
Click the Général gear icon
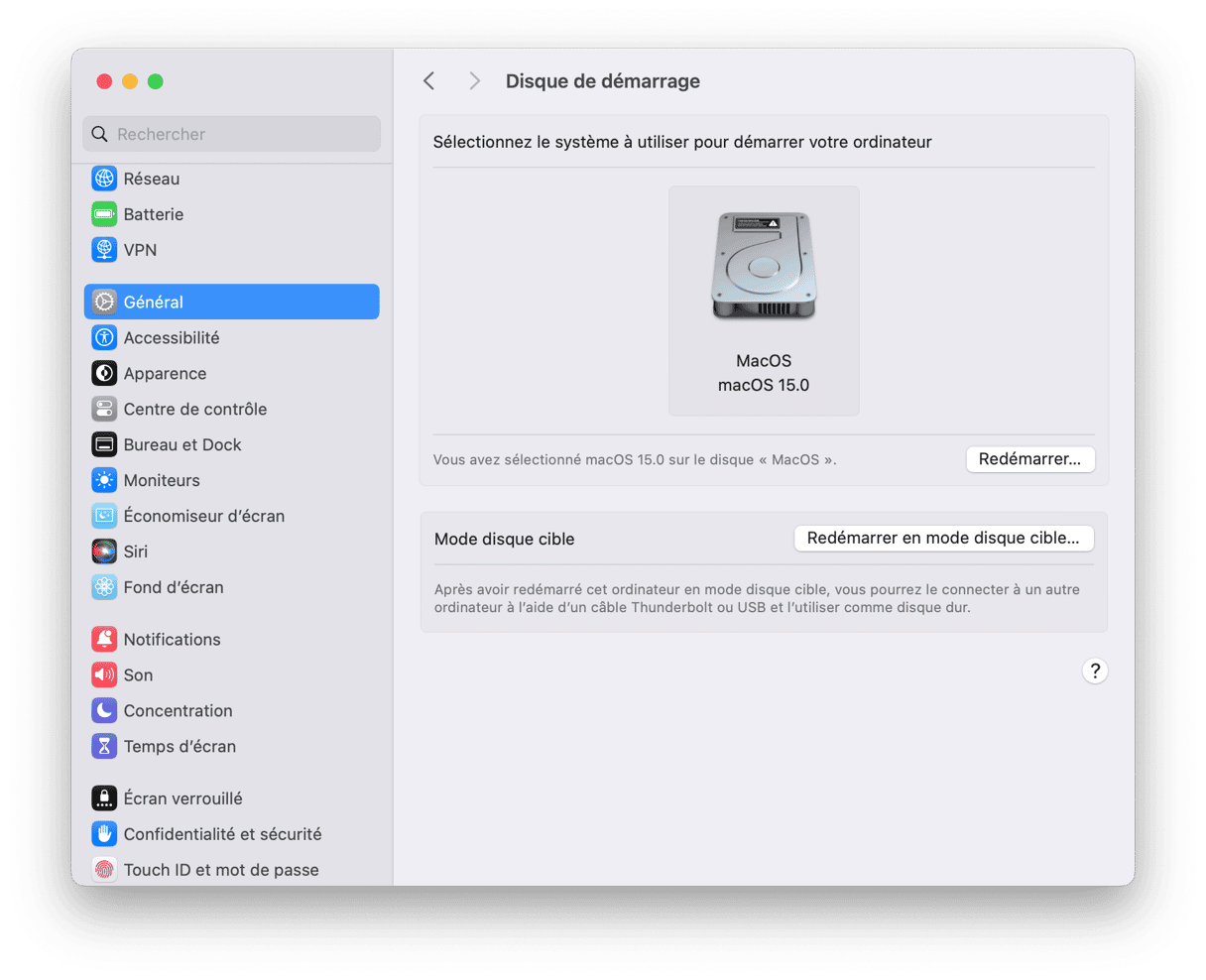click(104, 302)
